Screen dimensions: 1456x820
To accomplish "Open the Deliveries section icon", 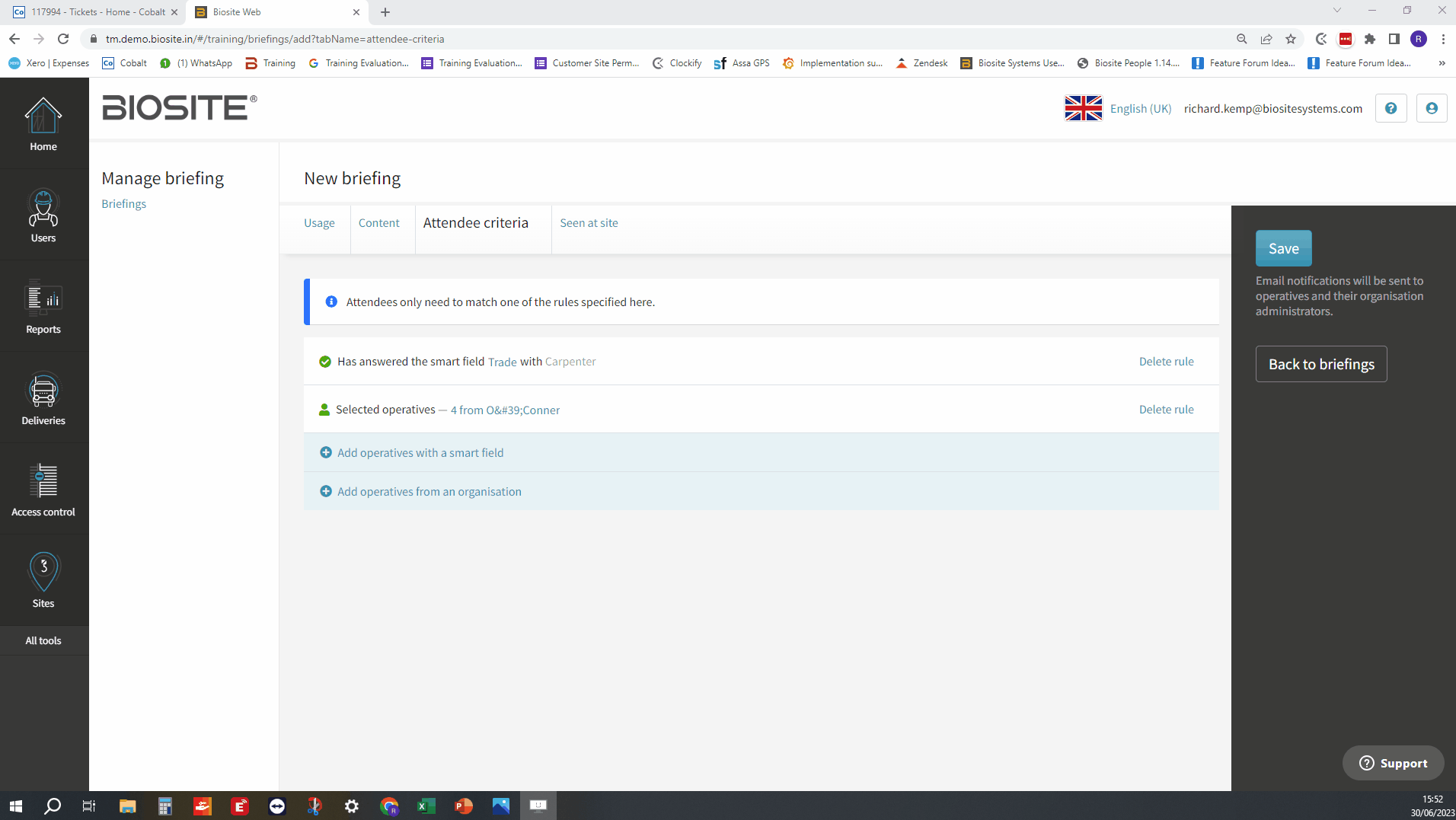I will 43,391.
